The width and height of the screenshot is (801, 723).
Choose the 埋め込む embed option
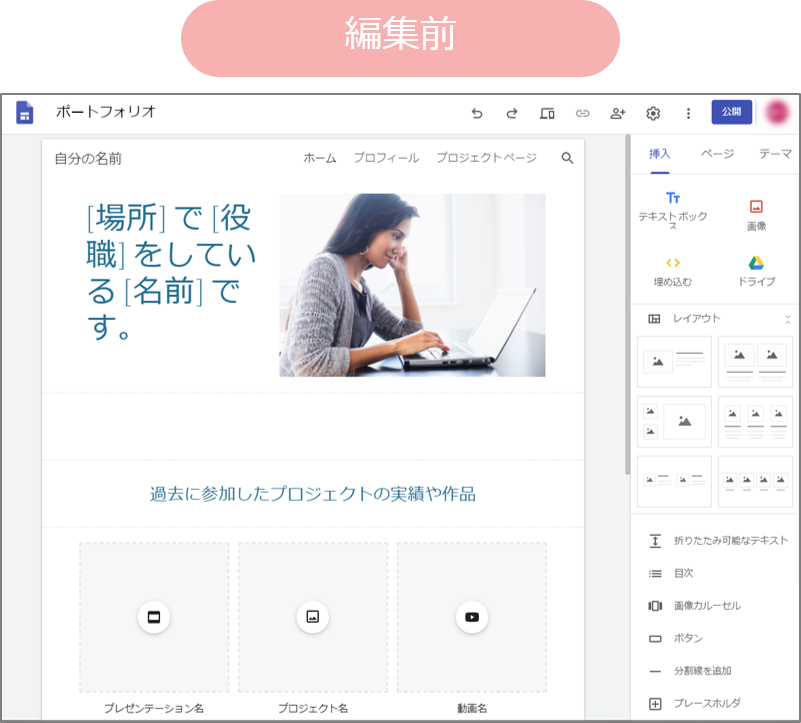[x=672, y=271]
